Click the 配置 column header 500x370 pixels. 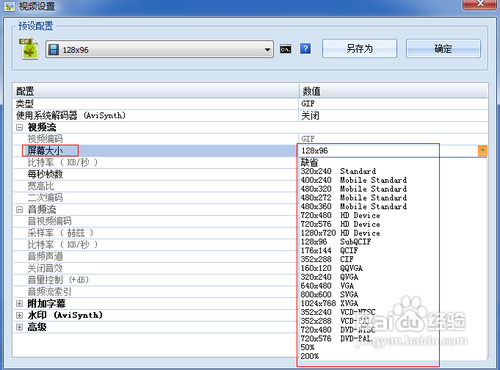click(156, 91)
